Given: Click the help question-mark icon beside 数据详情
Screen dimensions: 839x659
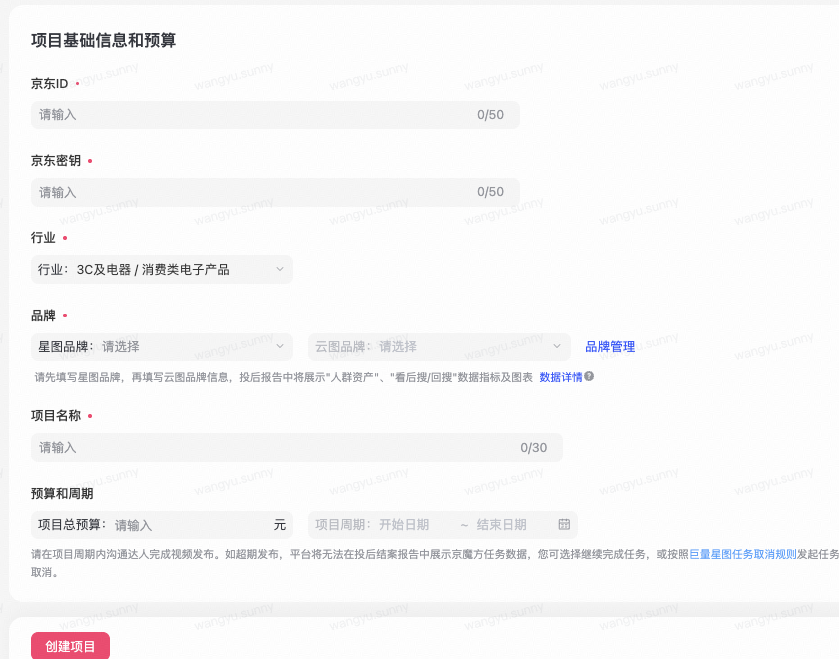Looking at the screenshot, I should tap(589, 377).
